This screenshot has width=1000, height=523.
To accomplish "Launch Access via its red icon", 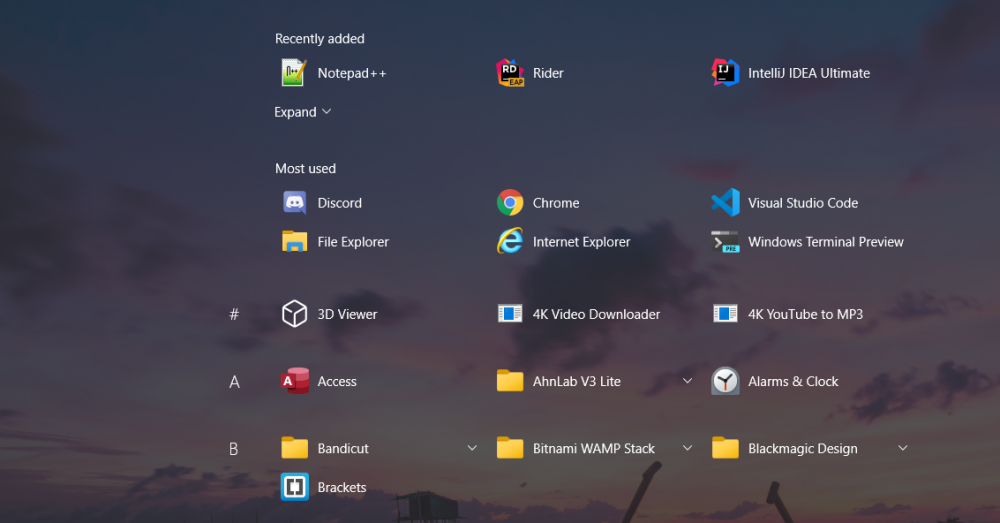I will pos(295,381).
